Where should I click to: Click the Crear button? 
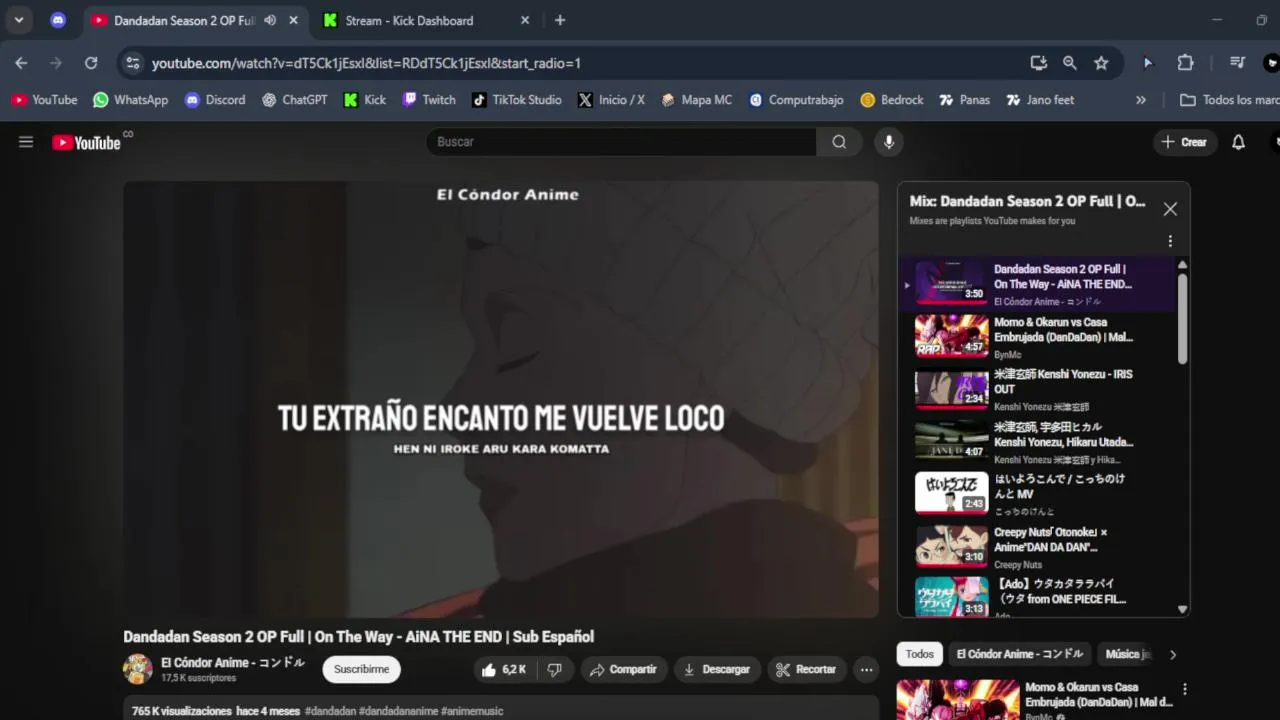(x=1184, y=142)
